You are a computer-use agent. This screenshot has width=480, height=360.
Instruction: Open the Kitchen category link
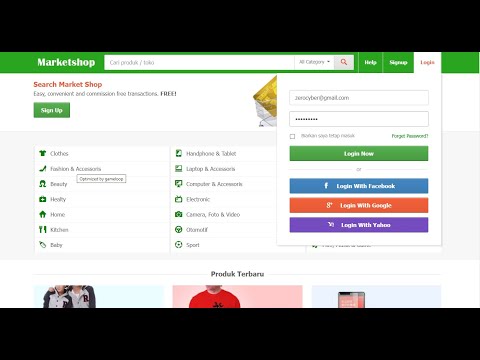(59, 230)
